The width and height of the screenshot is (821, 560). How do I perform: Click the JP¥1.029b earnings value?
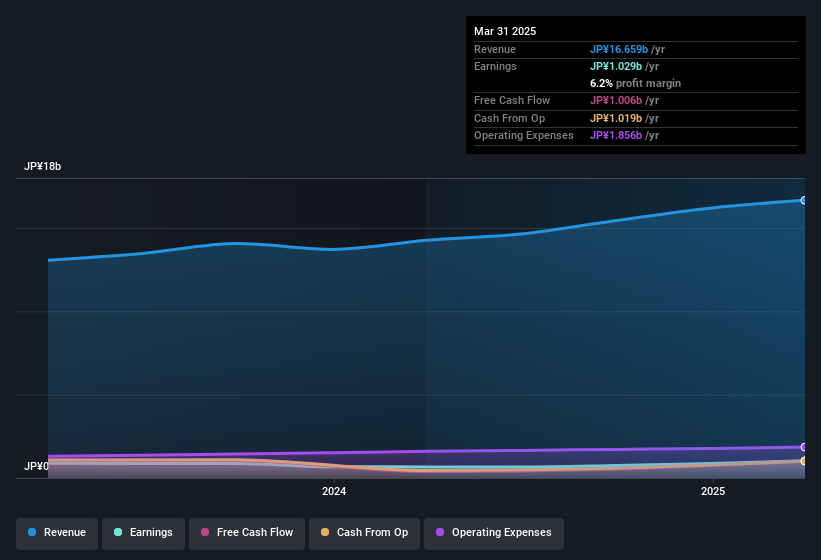pyautogui.click(x=616, y=66)
